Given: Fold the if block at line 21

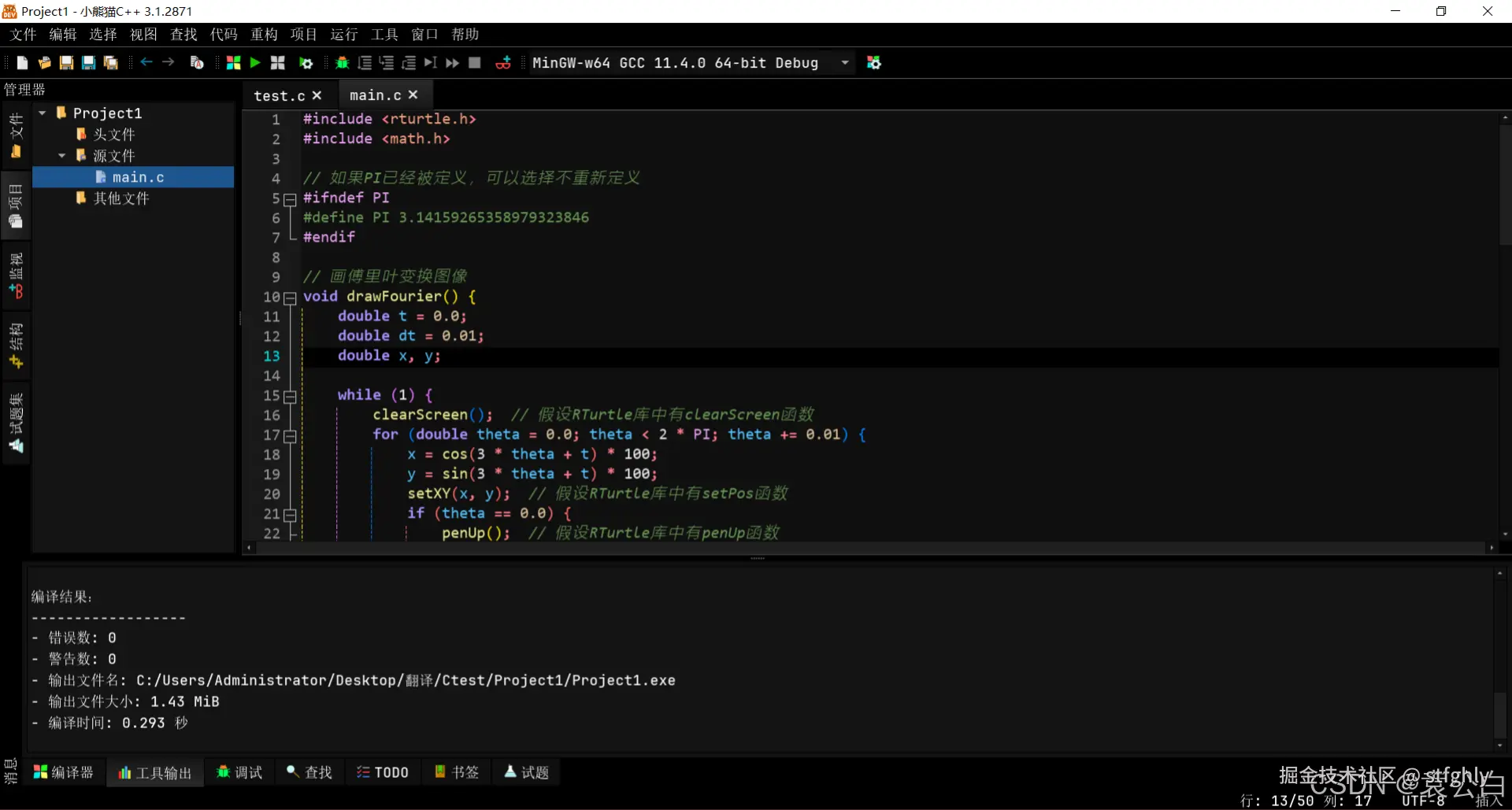Looking at the screenshot, I should pos(290,515).
